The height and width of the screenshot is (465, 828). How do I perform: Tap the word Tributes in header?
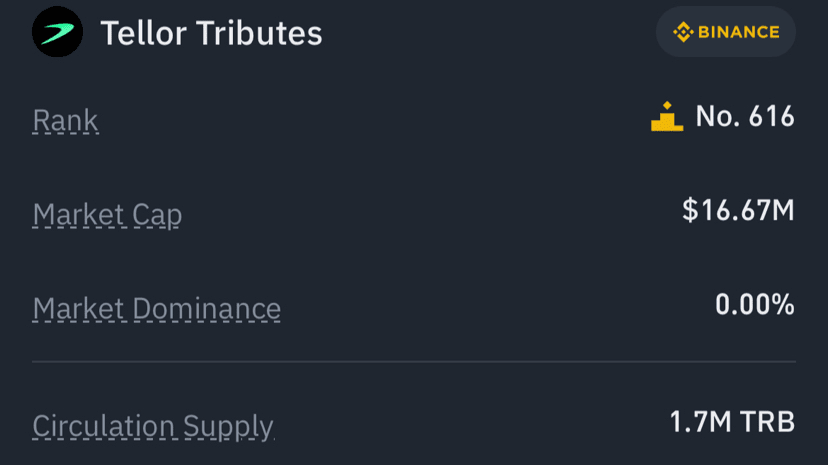pos(260,33)
